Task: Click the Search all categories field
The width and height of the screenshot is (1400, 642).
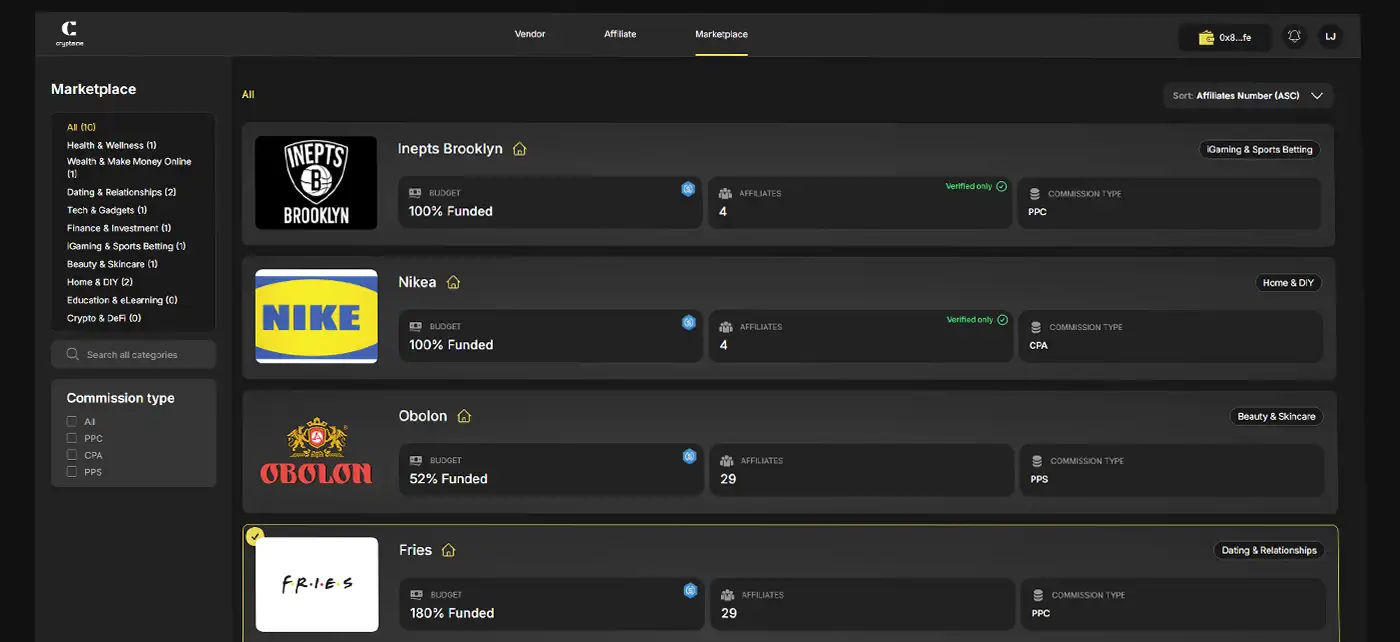Action: coord(133,355)
